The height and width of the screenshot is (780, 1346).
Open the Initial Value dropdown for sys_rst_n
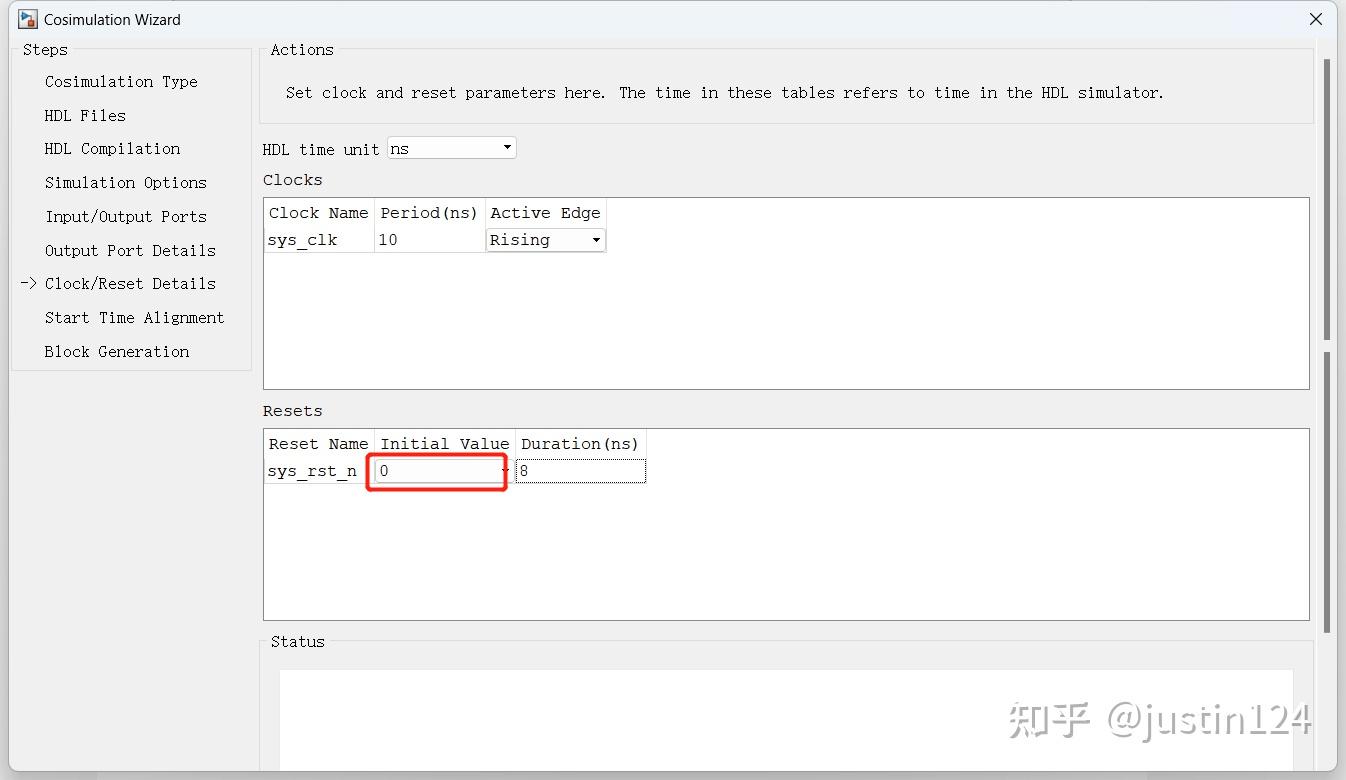[441, 471]
